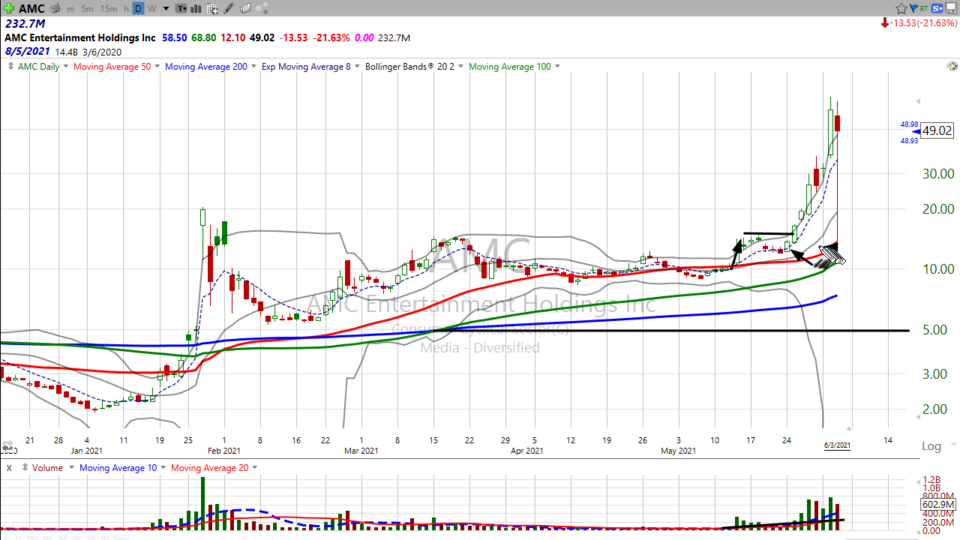Click the blue flag icon

click(913, 8)
